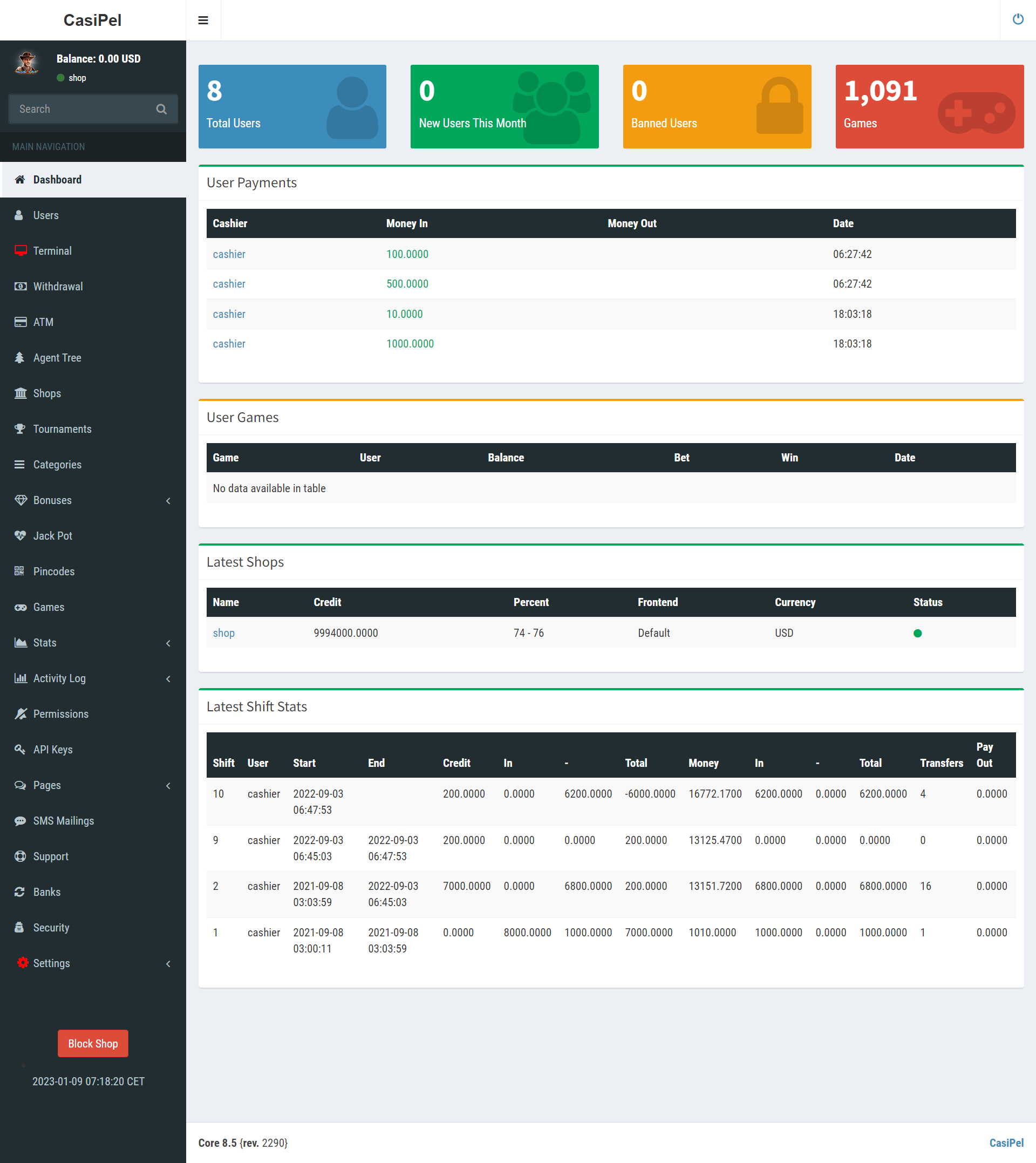
Task: Click the power logout icon
Action: pos(1018,19)
